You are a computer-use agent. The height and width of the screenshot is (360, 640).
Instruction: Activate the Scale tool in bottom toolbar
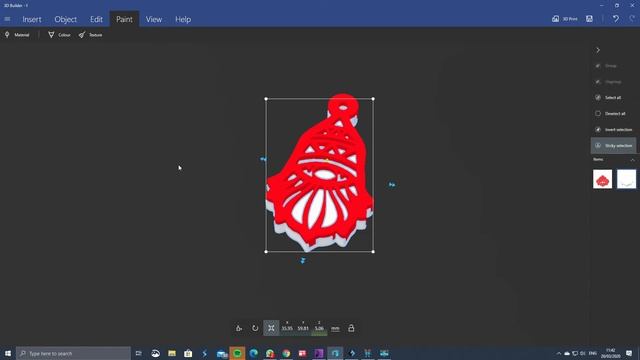coord(271,328)
